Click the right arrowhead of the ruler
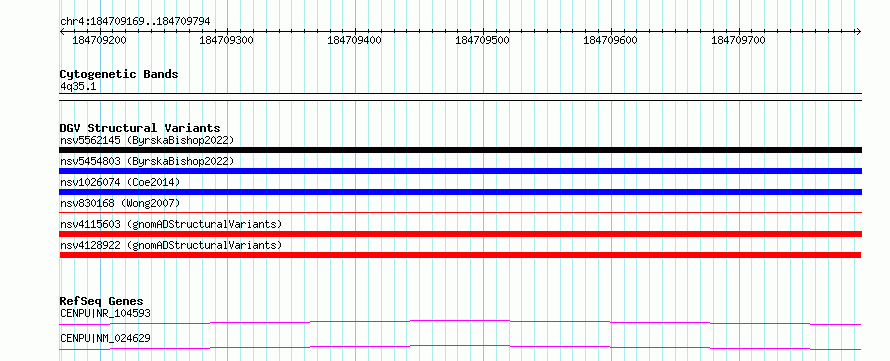The image size is (890, 361). pos(858,31)
